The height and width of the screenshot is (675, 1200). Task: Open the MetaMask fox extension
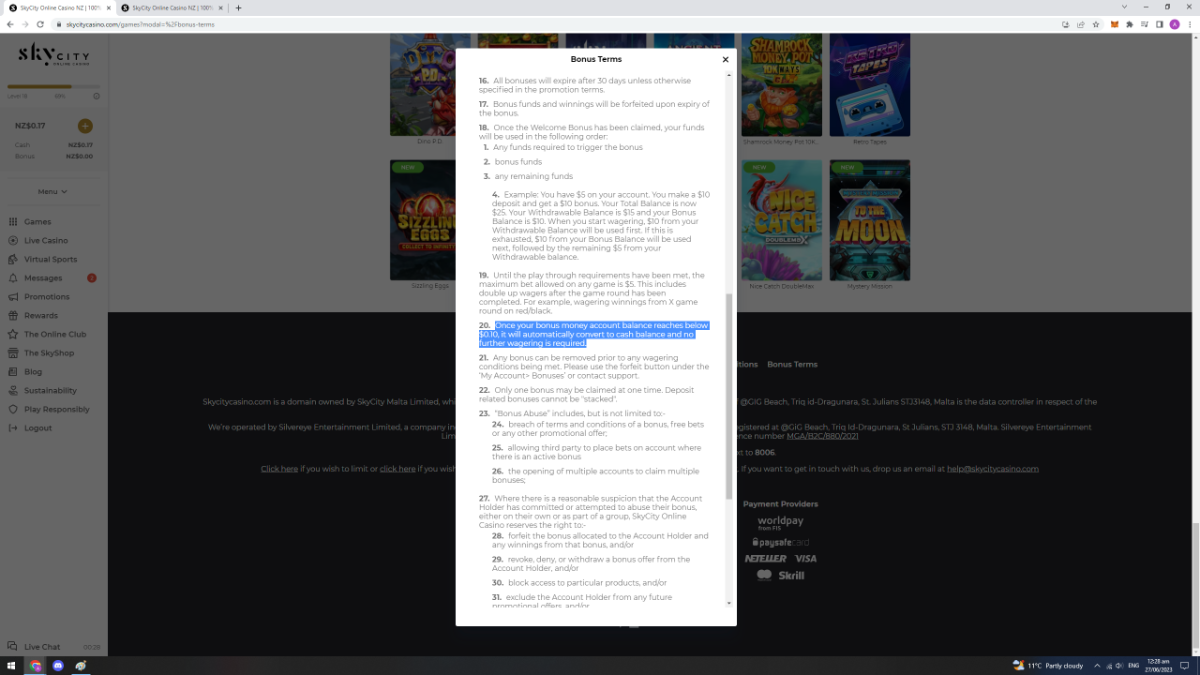[1114, 24]
